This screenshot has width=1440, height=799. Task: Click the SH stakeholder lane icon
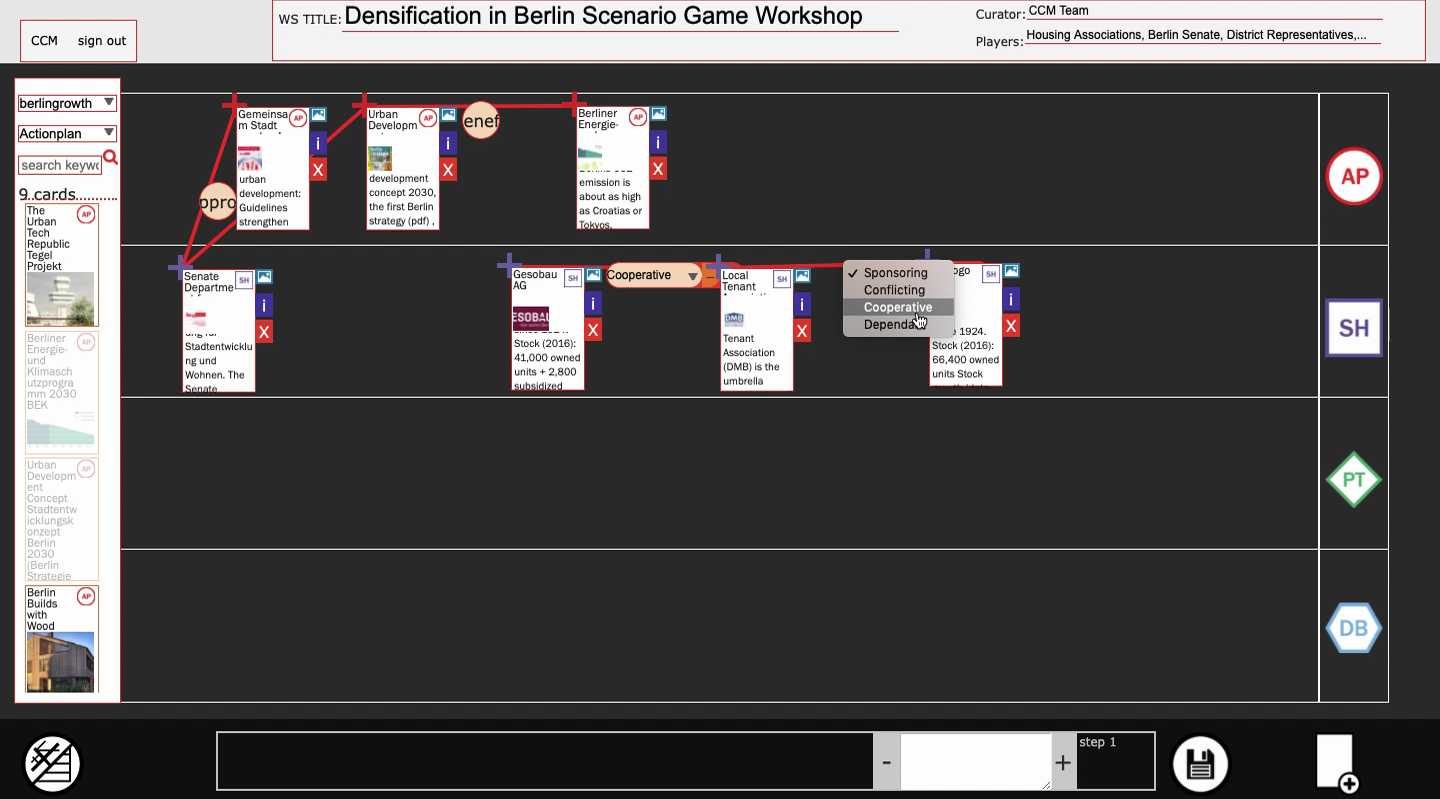[1353, 328]
